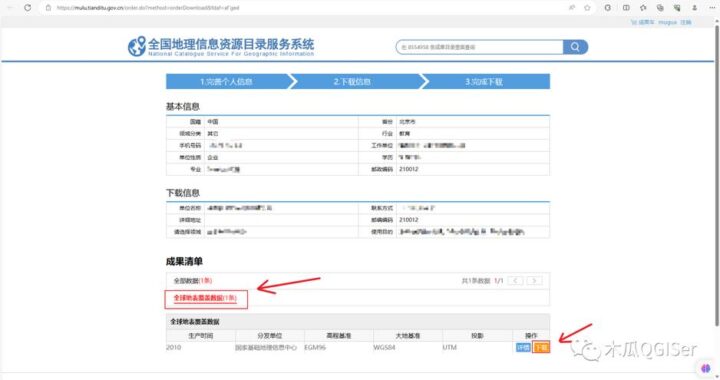Click the 操作 column header
Image resolution: width=720 pixels, height=380 pixels.
pos(531,336)
